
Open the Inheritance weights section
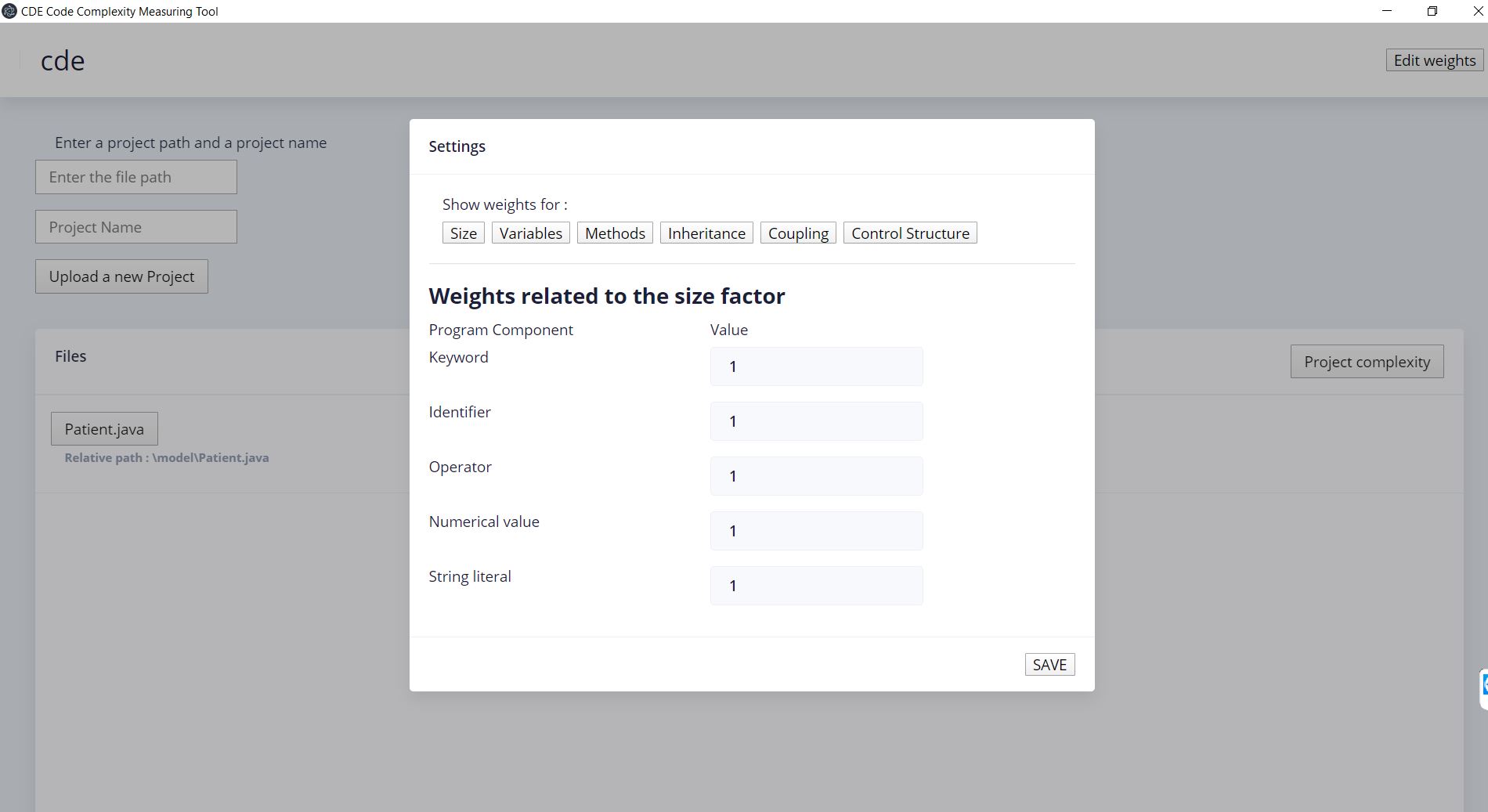point(706,233)
